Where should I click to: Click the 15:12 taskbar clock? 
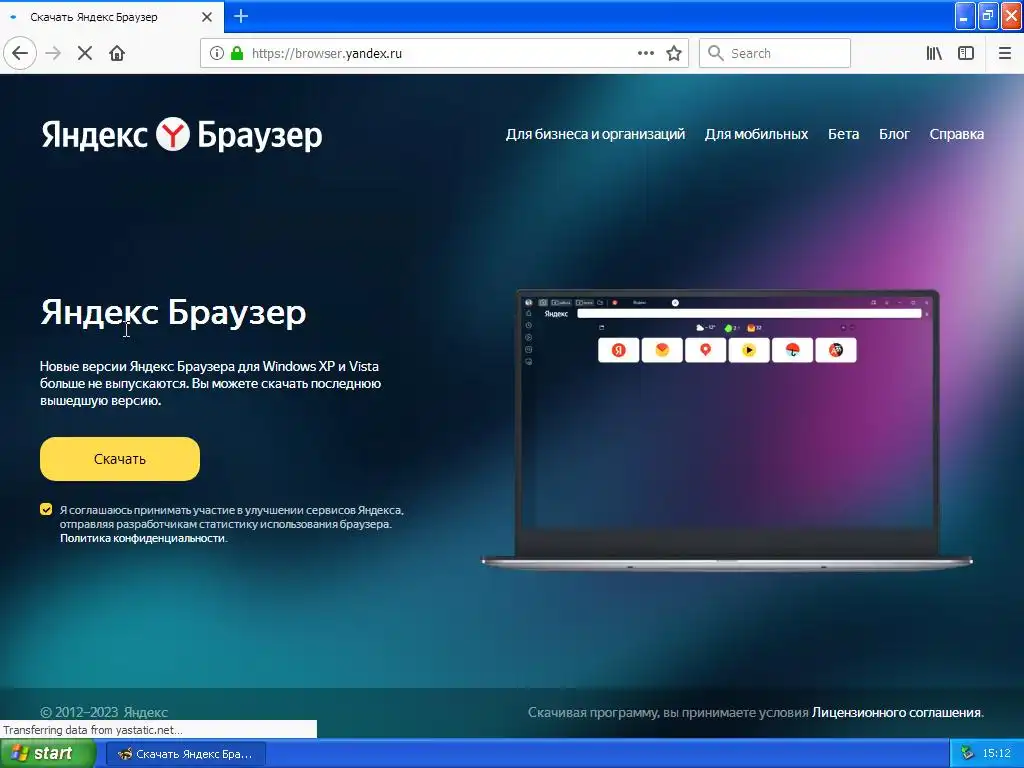coord(997,754)
